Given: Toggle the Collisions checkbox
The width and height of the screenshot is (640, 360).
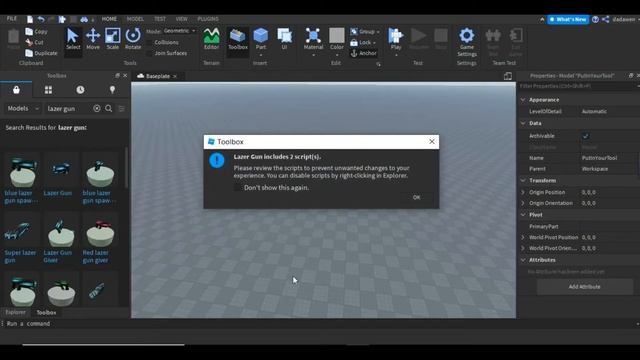Looking at the screenshot, I should pyautogui.click(x=149, y=42).
